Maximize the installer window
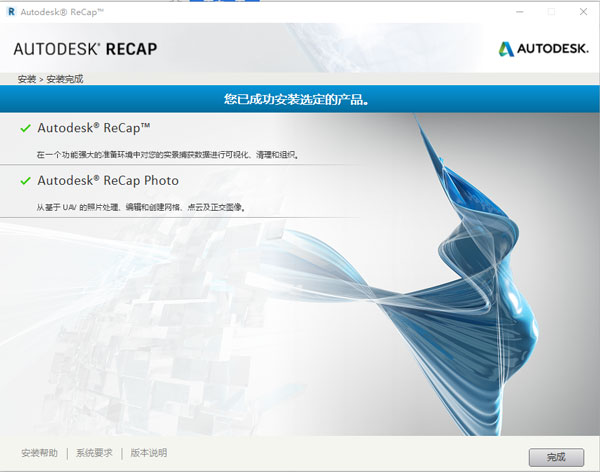This screenshot has width=600, height=472. 551,10
